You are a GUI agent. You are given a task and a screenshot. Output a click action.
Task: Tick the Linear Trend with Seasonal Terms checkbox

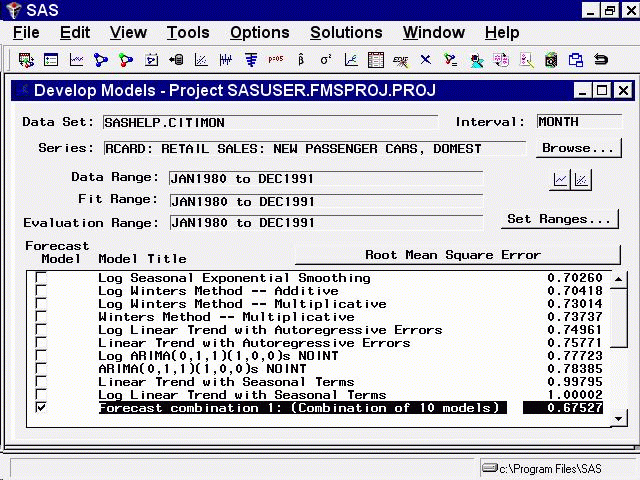pyautogui.click(x=40, y=382)
